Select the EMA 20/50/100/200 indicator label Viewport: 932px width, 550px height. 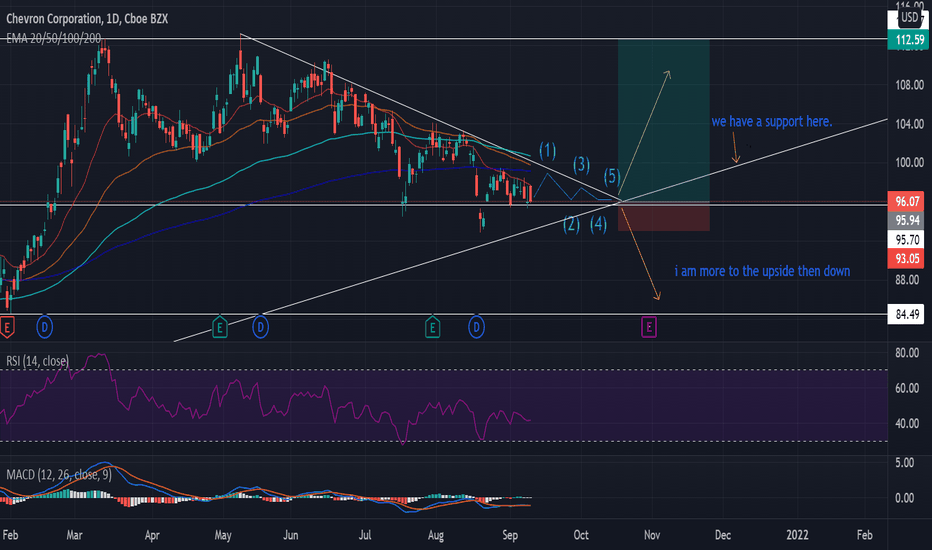click(53, 39)
